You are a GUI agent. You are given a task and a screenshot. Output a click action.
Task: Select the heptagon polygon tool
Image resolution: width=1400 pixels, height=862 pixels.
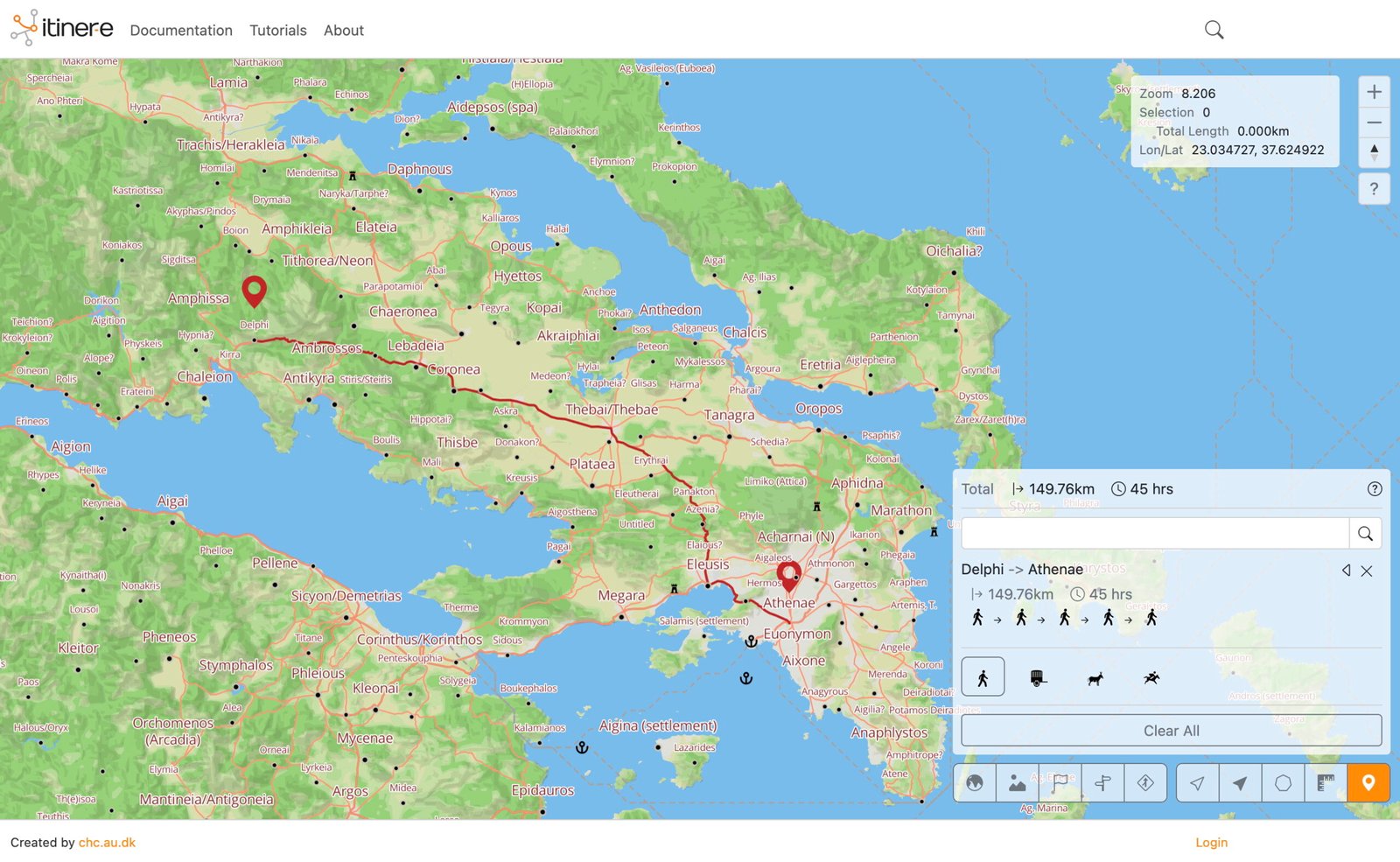tap(1283, 783)
